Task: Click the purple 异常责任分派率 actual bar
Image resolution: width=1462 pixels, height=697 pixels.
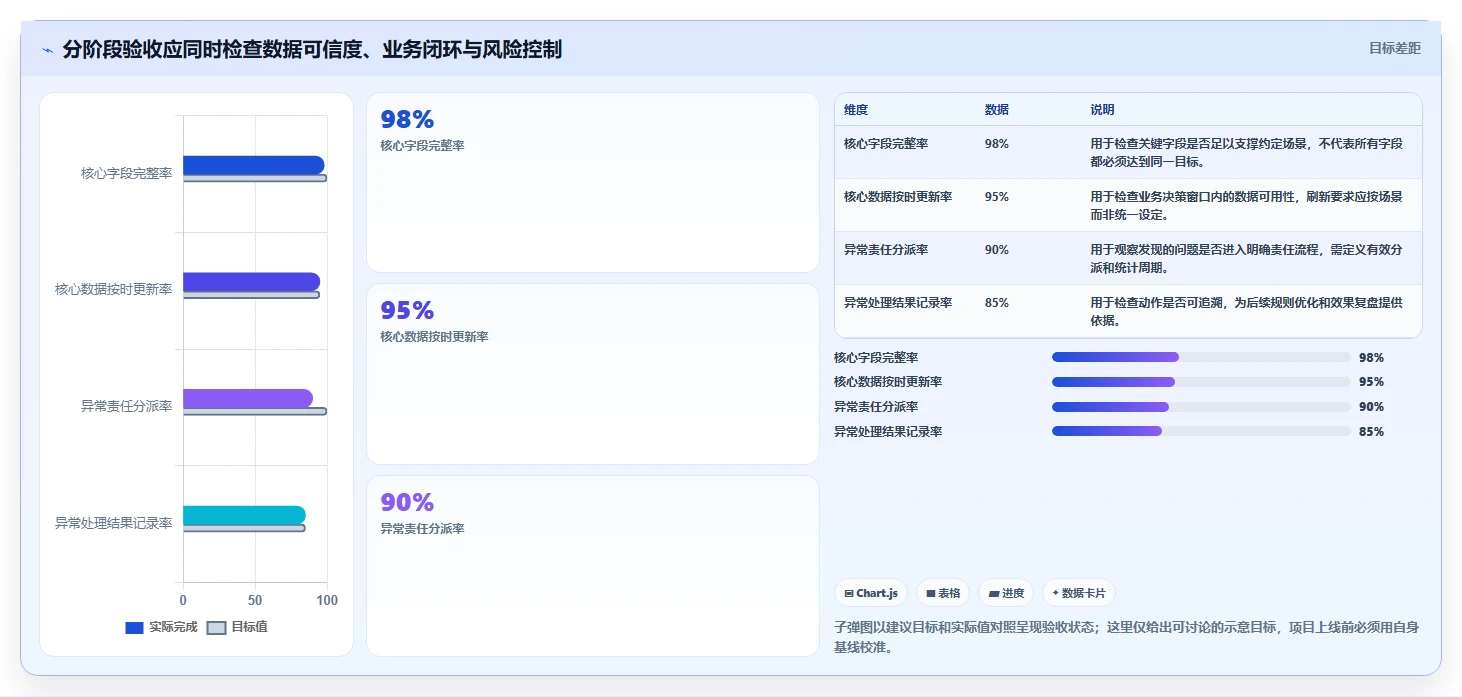Action: [248, 398]
